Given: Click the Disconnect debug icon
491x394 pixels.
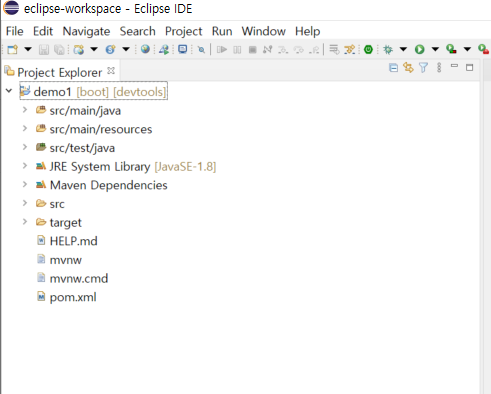Looking at the screenshot, I should (267, 50).
